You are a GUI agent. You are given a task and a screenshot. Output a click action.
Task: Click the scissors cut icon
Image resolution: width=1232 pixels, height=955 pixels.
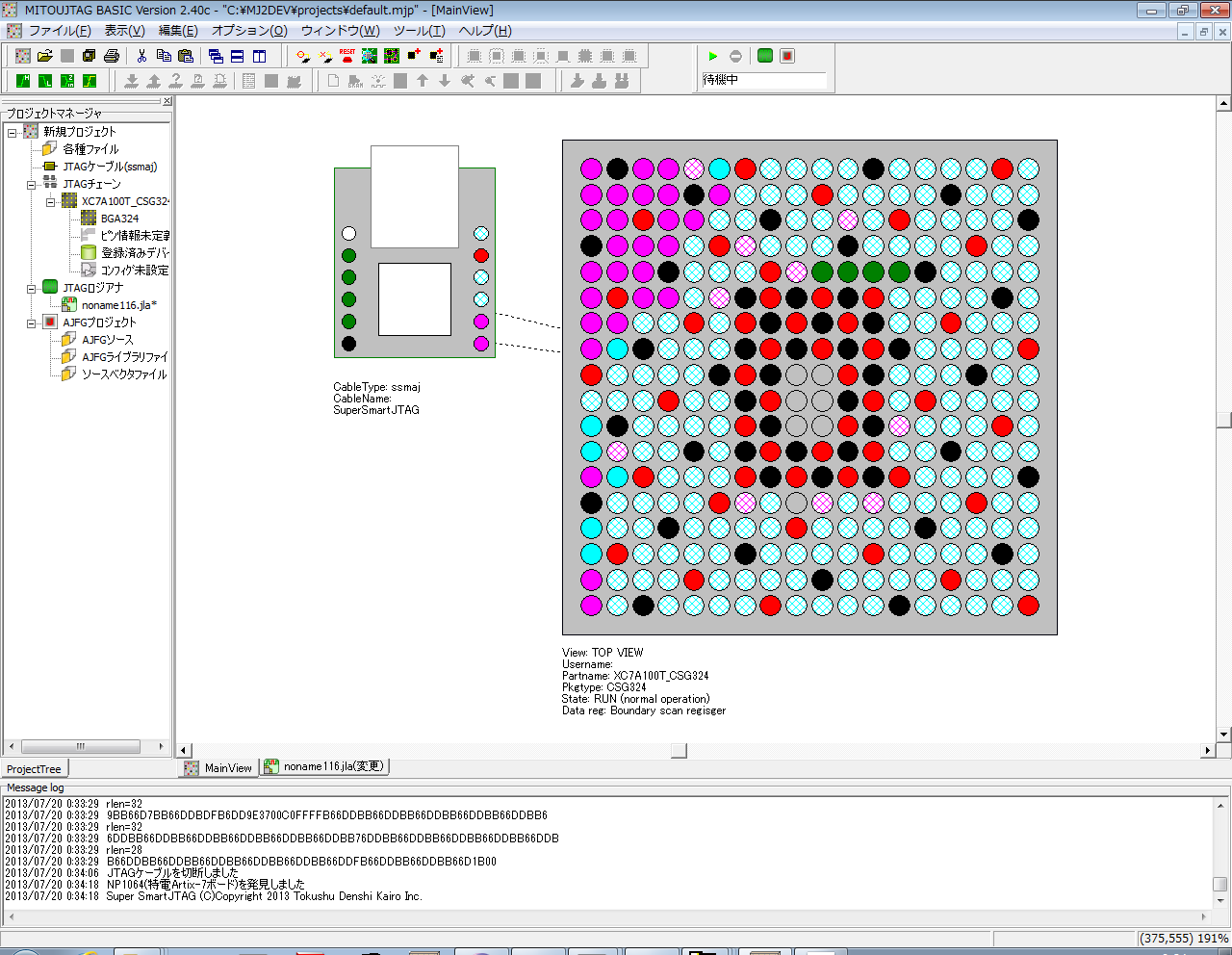141,56
